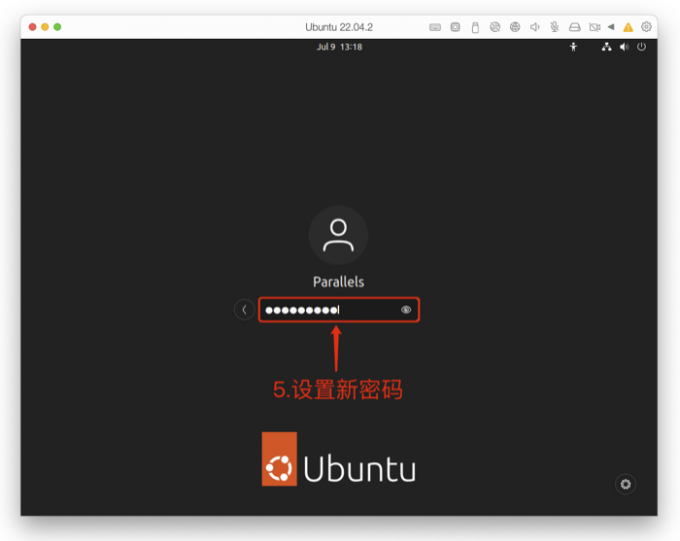The width and height of the screenshot is (680, 541).
Task: Open session options gear at bottom right
Action: [x=625, y=484]
